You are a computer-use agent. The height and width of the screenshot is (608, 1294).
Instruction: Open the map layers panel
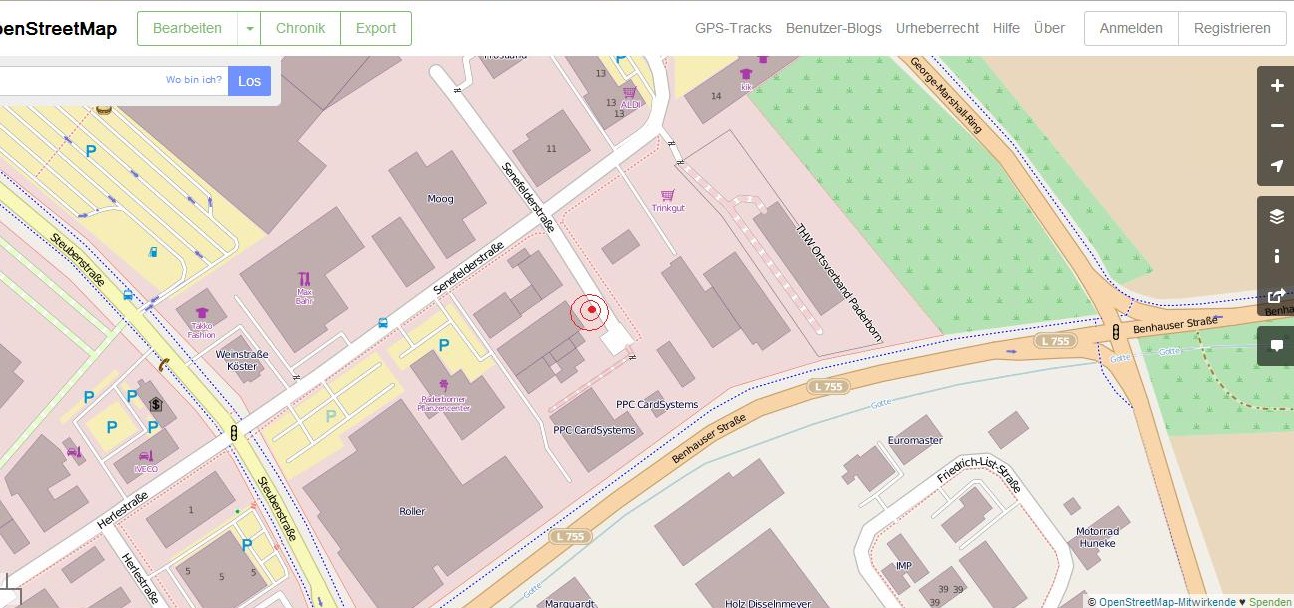tap(1276, 216)
